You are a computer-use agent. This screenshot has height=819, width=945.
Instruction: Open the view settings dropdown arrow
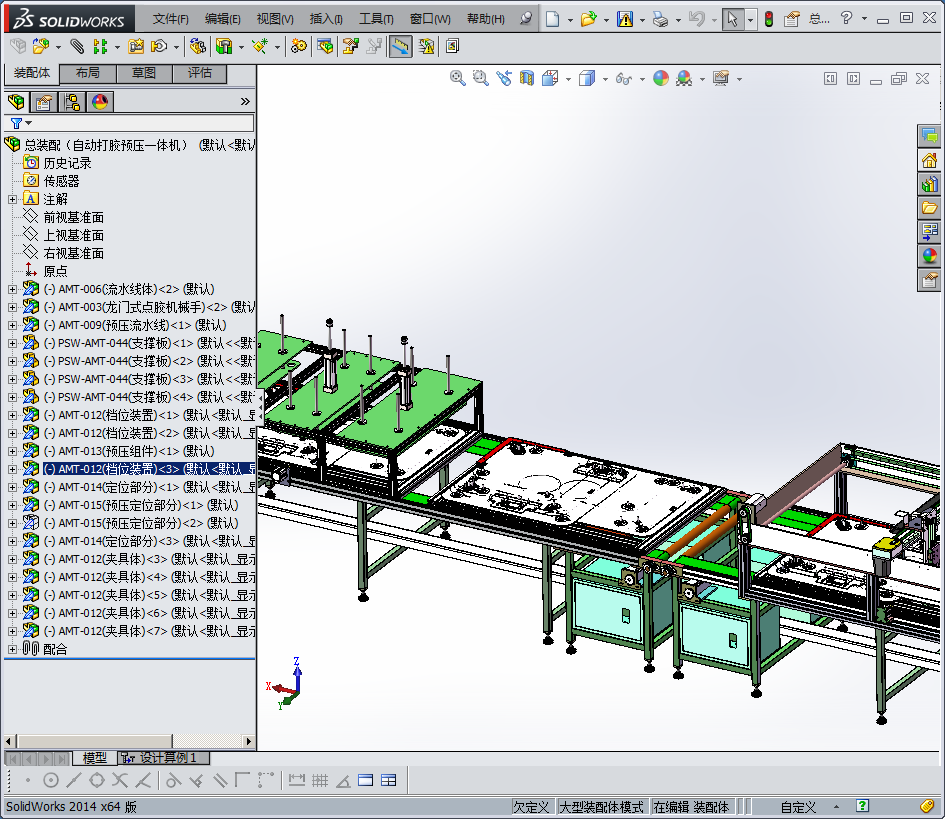coord(739,79)
